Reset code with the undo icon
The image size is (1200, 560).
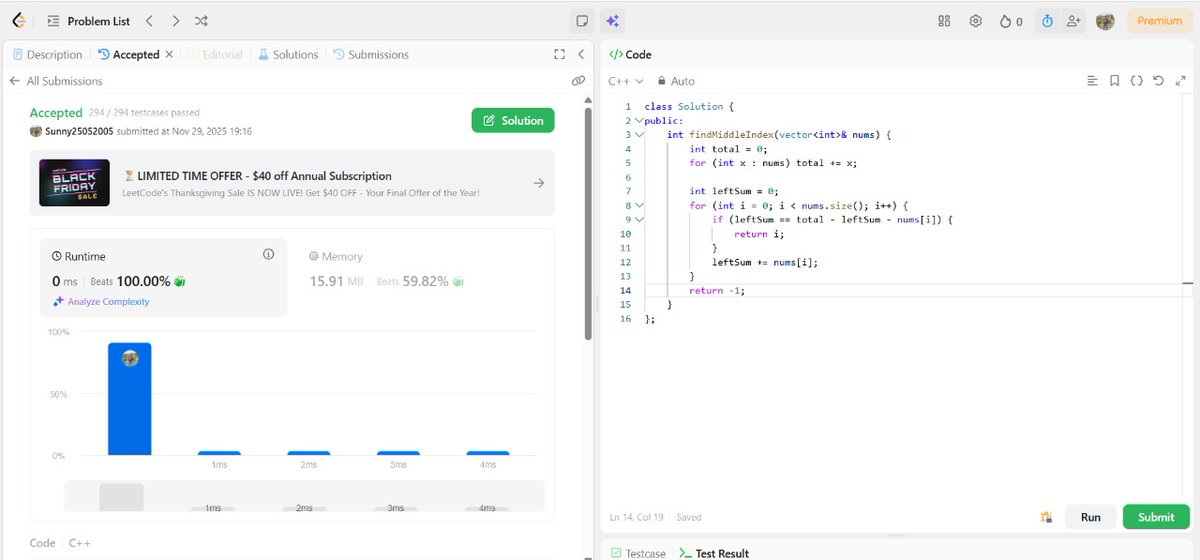(x=1158, y=81)
